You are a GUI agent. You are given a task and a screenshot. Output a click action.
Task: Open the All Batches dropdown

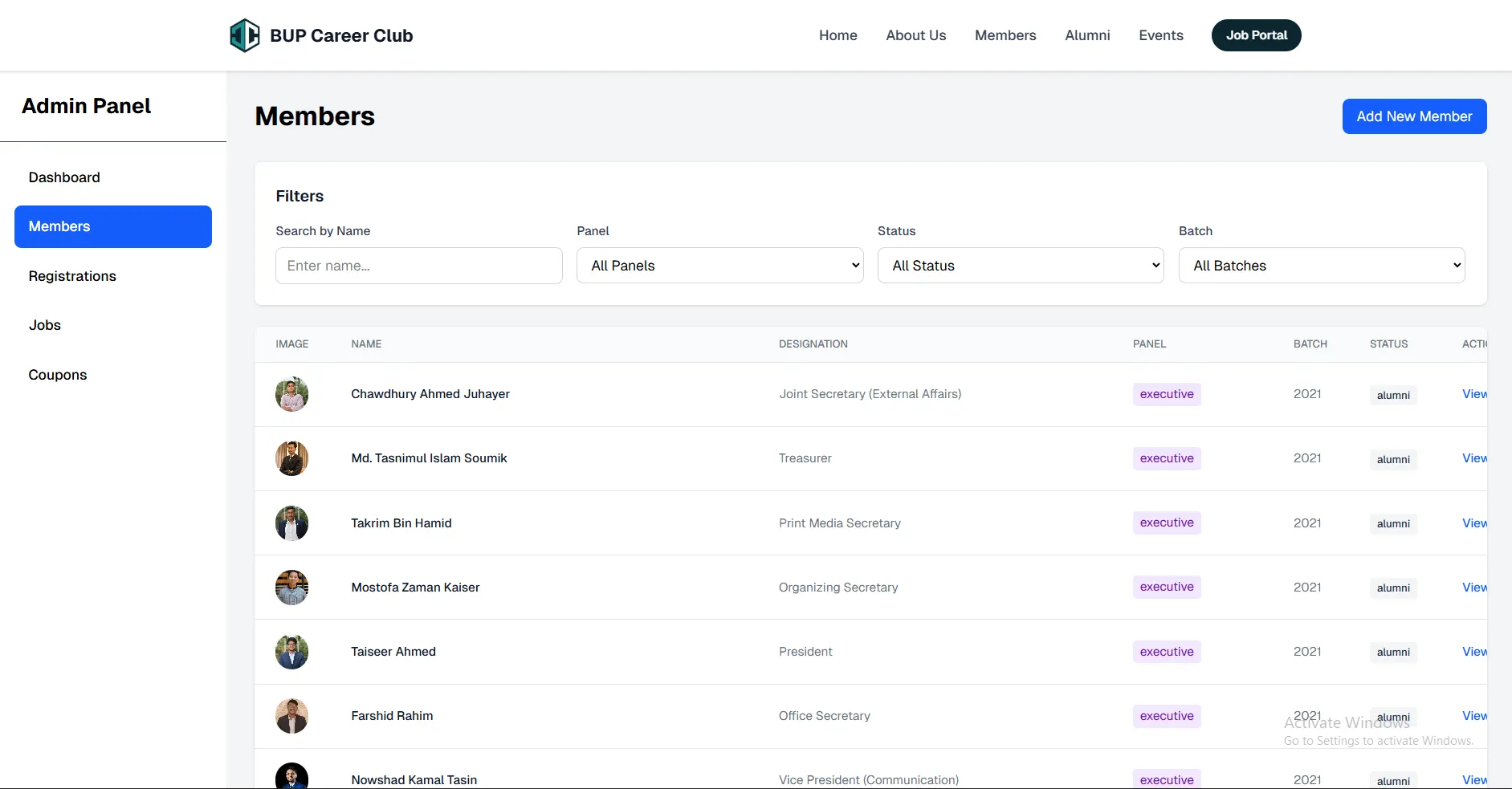[1321, 266]
